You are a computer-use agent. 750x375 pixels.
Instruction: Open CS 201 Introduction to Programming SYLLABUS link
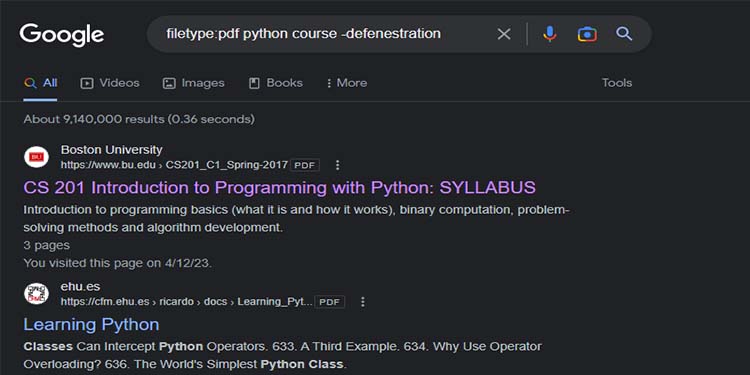[x=280, y=188]
